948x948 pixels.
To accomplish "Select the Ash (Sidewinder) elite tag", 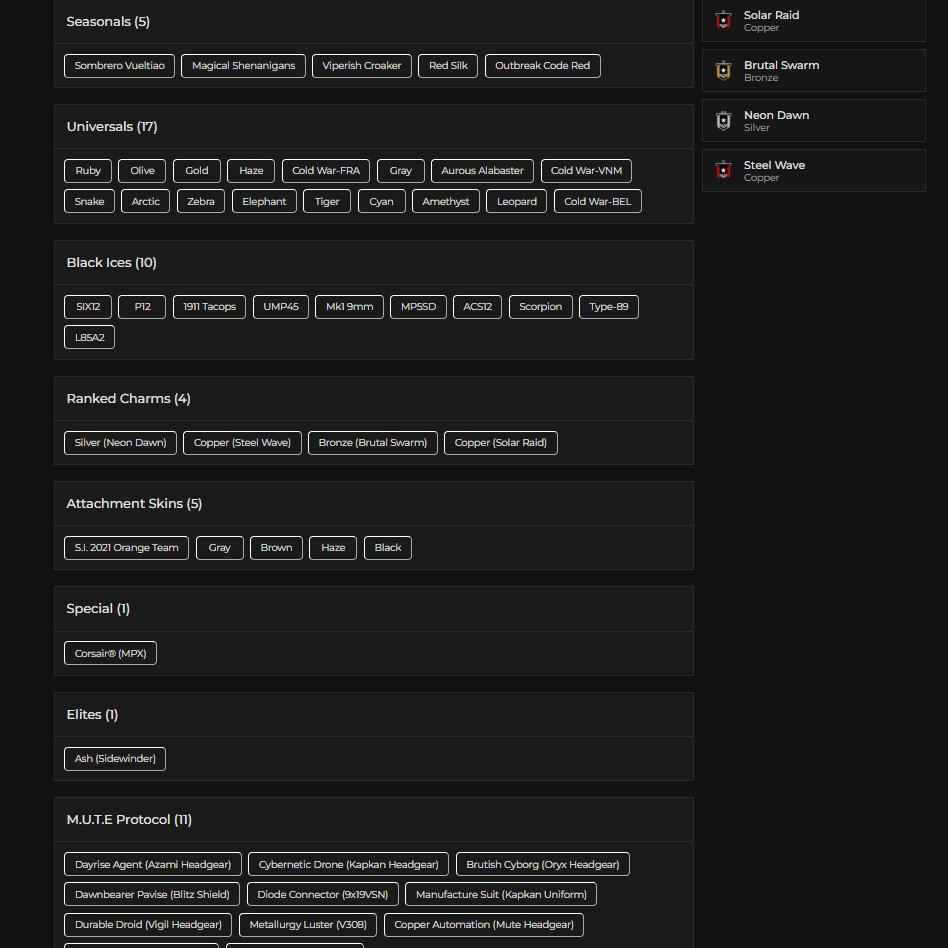I will click(x=115, y=759).
